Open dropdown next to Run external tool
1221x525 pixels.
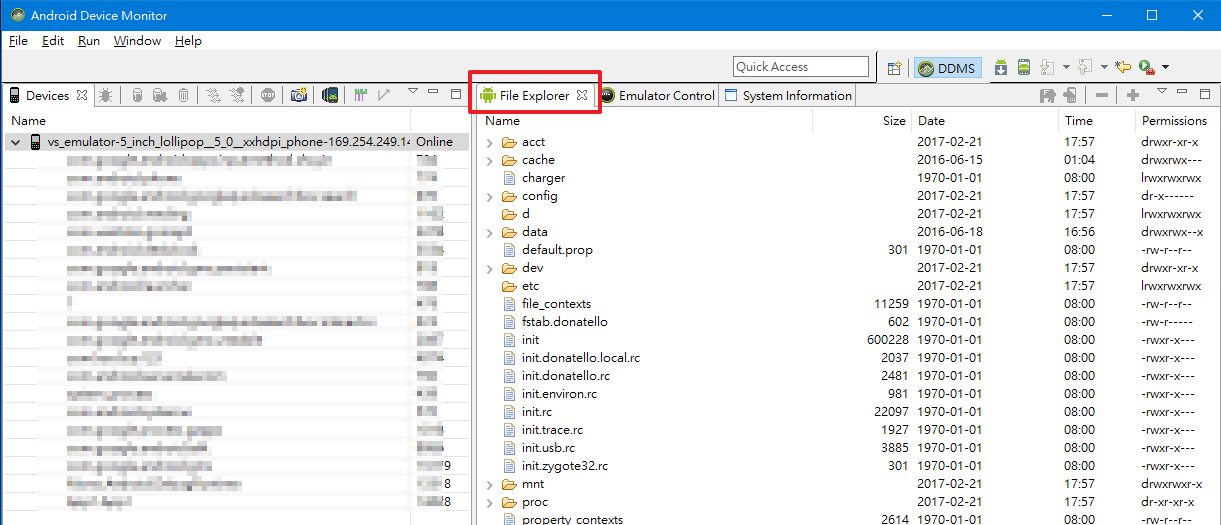1165,68
